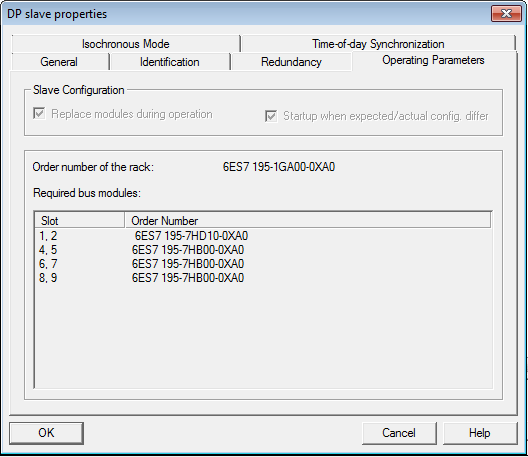The image size is (528, 457).
Task: Toggle Replace modules during operation checkbox
Action: (39, 113)
